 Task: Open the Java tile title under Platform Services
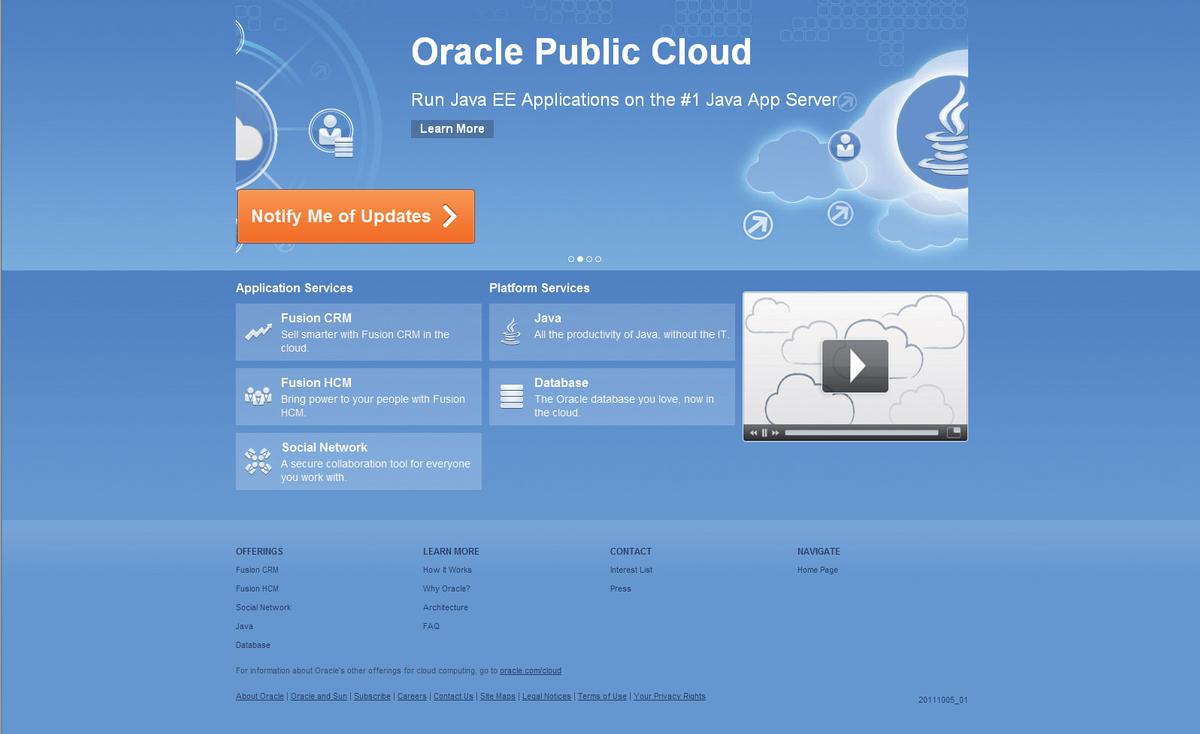[547, 318]
